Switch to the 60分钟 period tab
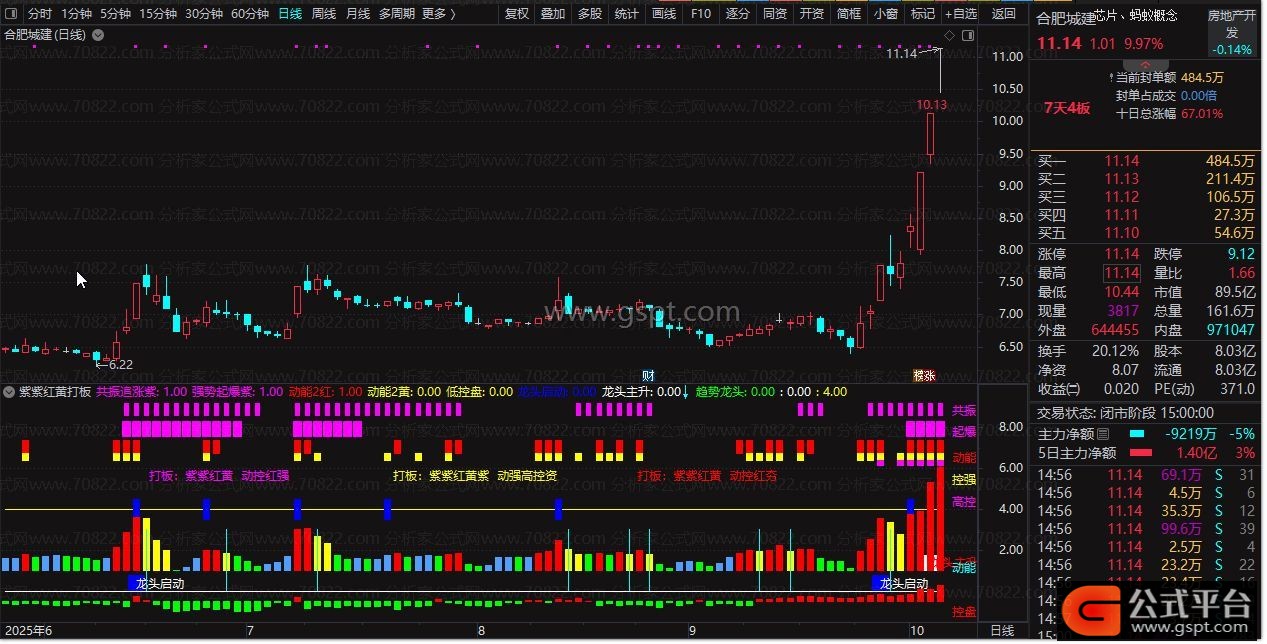Screen dimensions: 1267x644 [x=250, y=14]
